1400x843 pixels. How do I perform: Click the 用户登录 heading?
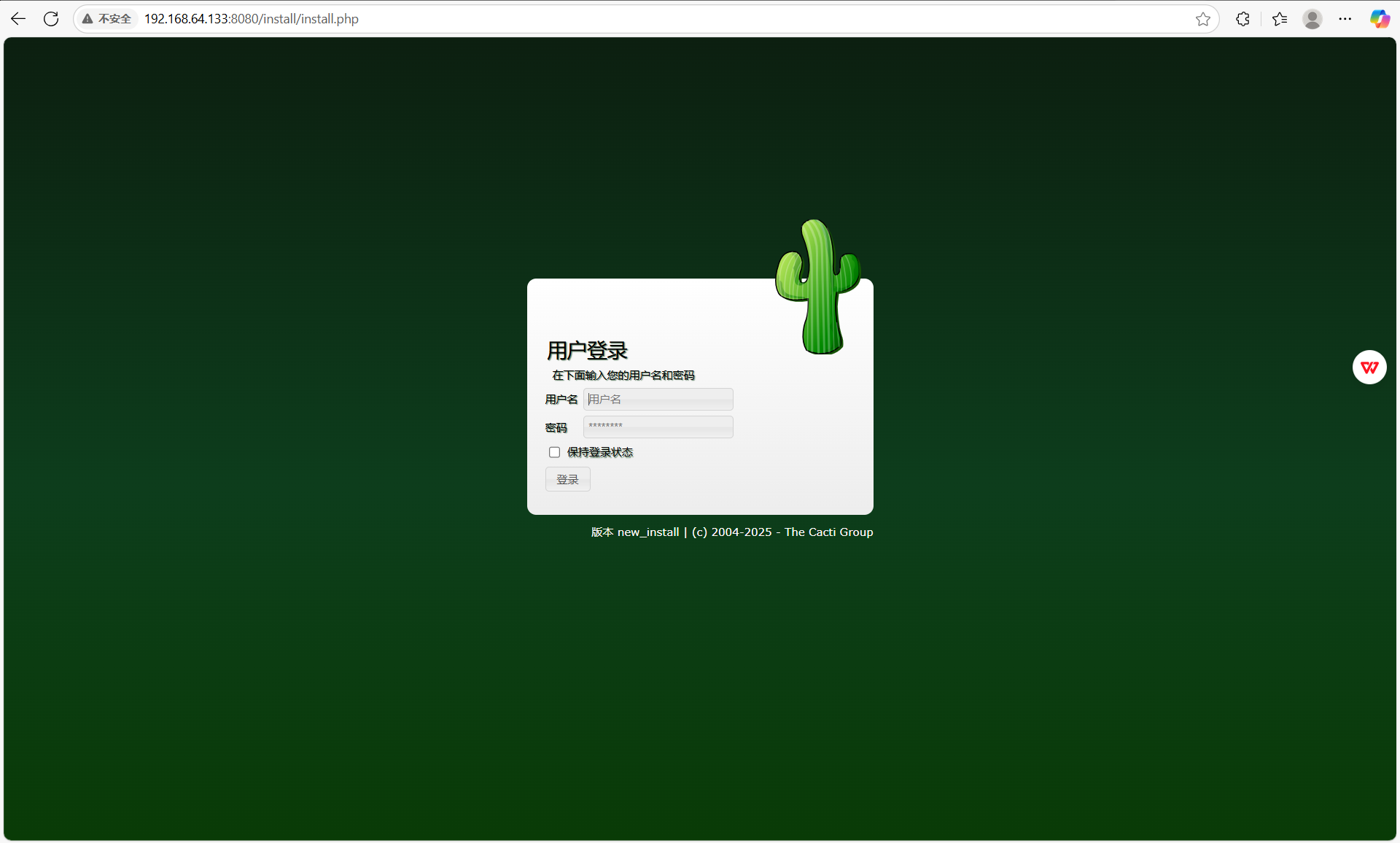pos(587,351)
